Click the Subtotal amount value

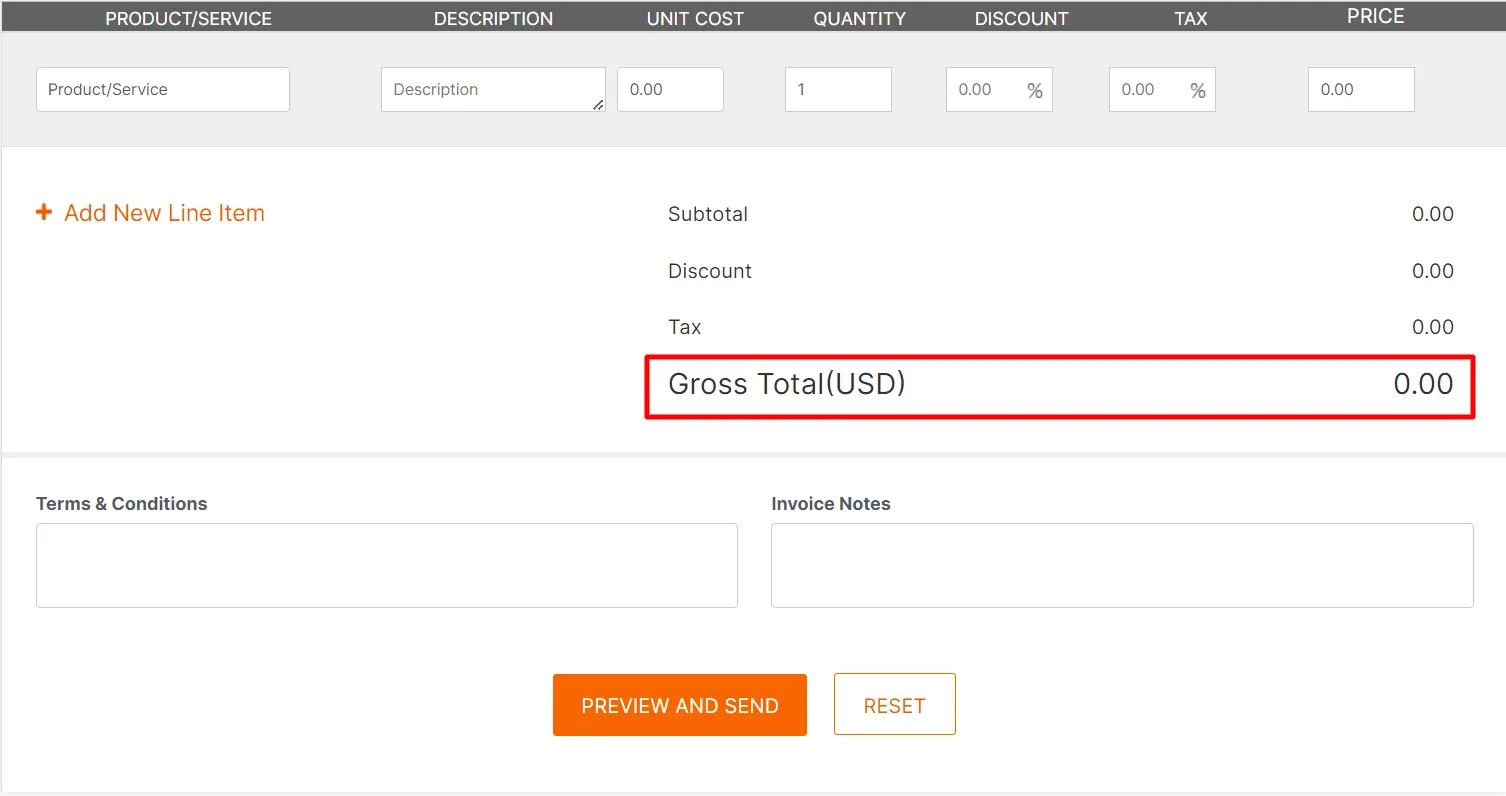1432,214
